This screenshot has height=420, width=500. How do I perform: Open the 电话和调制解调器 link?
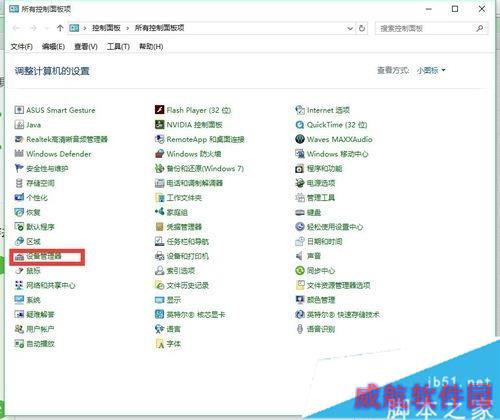click(195, 183)
